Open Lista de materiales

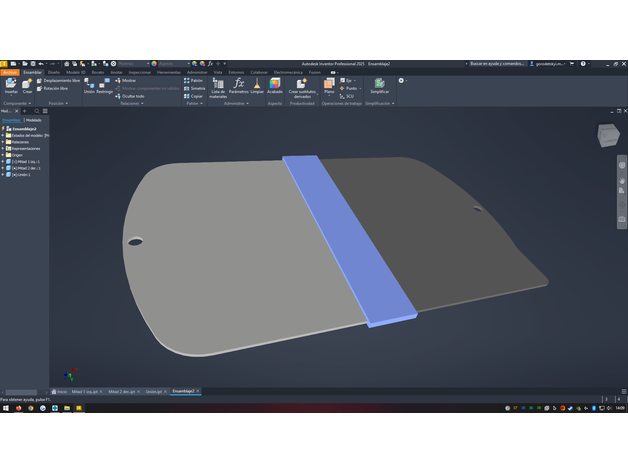pos(218,86)
